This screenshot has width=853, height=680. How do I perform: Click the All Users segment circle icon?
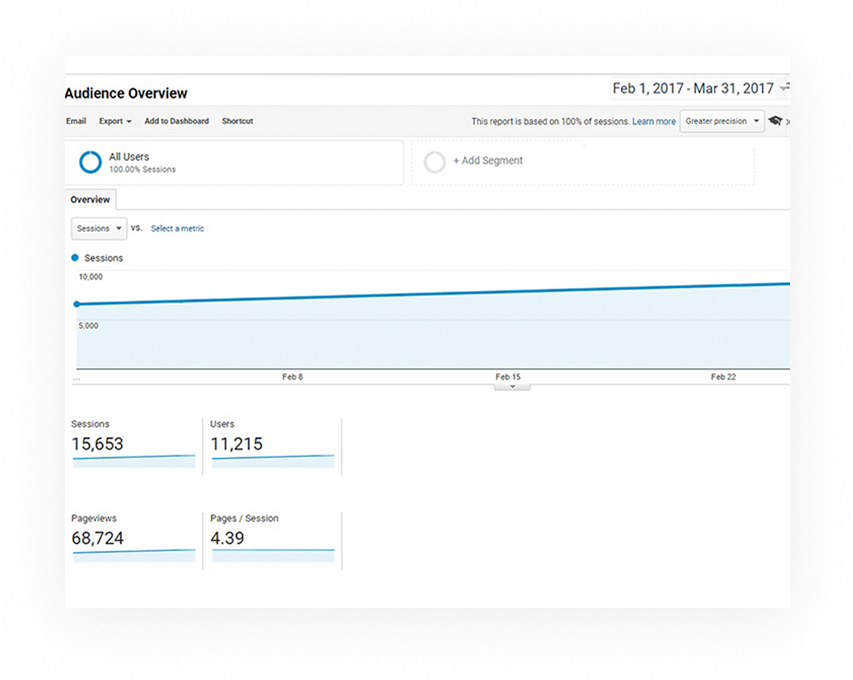tap(90, 162)
